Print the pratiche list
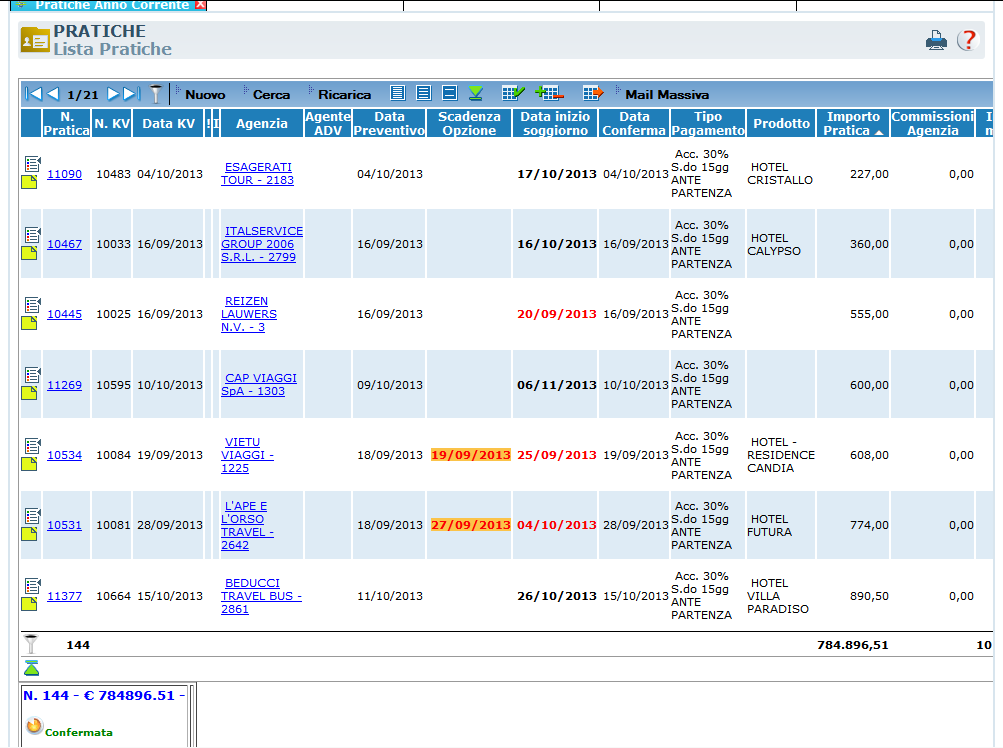The image size is (1003, 748). (x=936, y=40)
